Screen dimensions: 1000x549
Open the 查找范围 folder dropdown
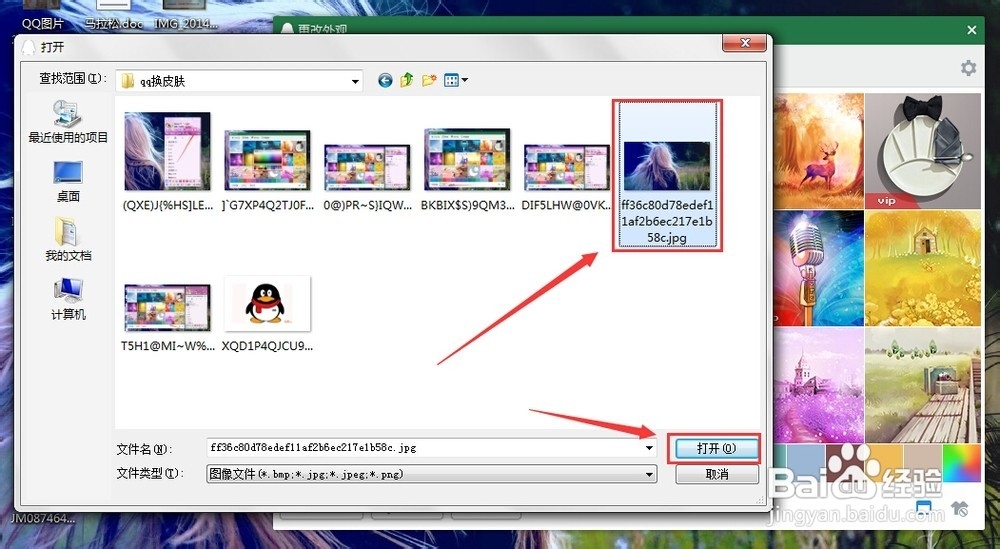[355, 82]
